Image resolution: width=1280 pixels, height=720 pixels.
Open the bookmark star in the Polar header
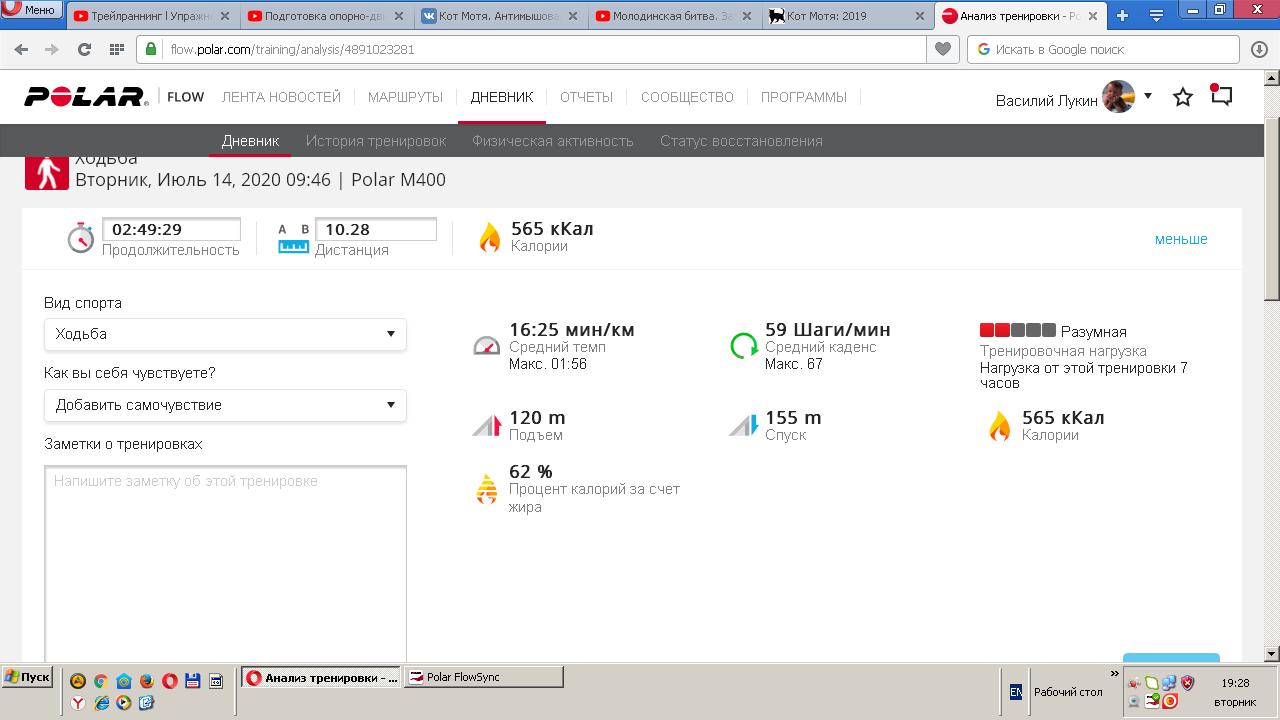1183,97
